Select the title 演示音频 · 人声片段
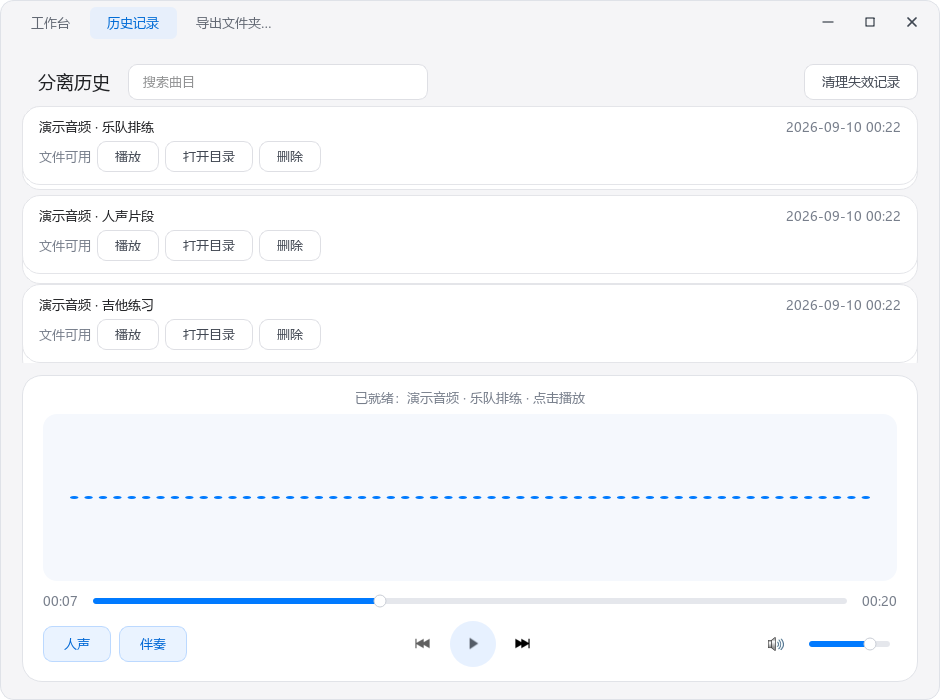Image resolution: width=940 pixels, height=700 pixels. [97, 216]
